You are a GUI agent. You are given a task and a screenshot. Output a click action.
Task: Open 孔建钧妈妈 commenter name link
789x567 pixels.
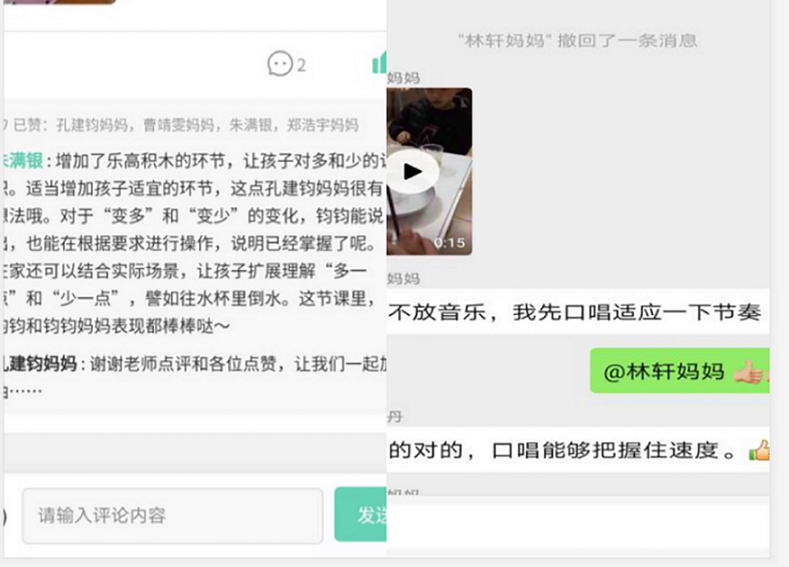coord(39,363)
